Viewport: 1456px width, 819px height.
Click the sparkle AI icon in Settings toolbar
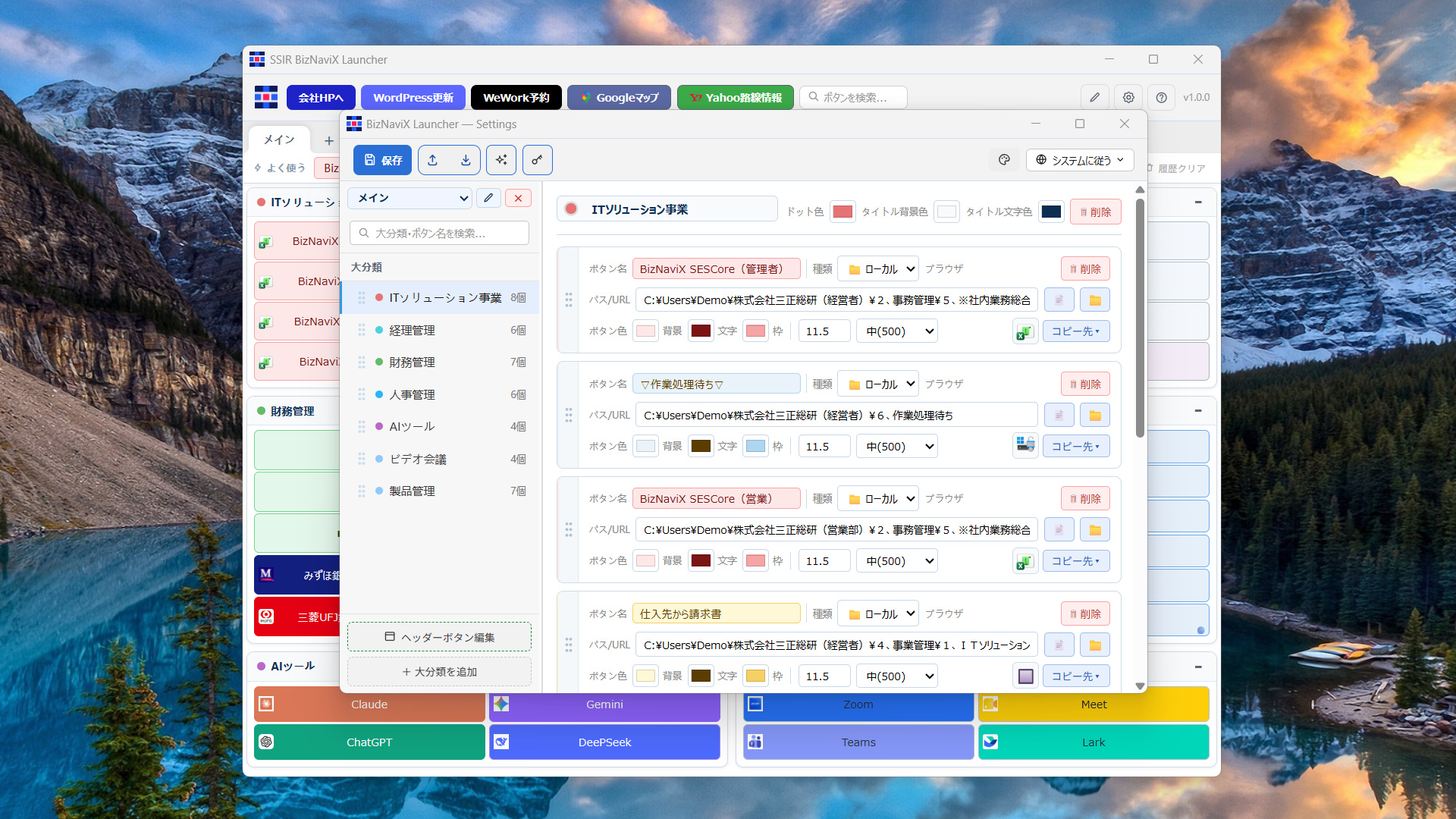[x=501, y=160]
